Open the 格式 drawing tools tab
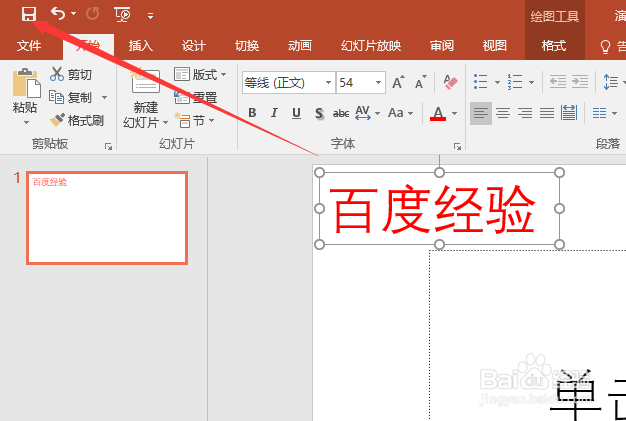626x421 pixels. [554, 46]
